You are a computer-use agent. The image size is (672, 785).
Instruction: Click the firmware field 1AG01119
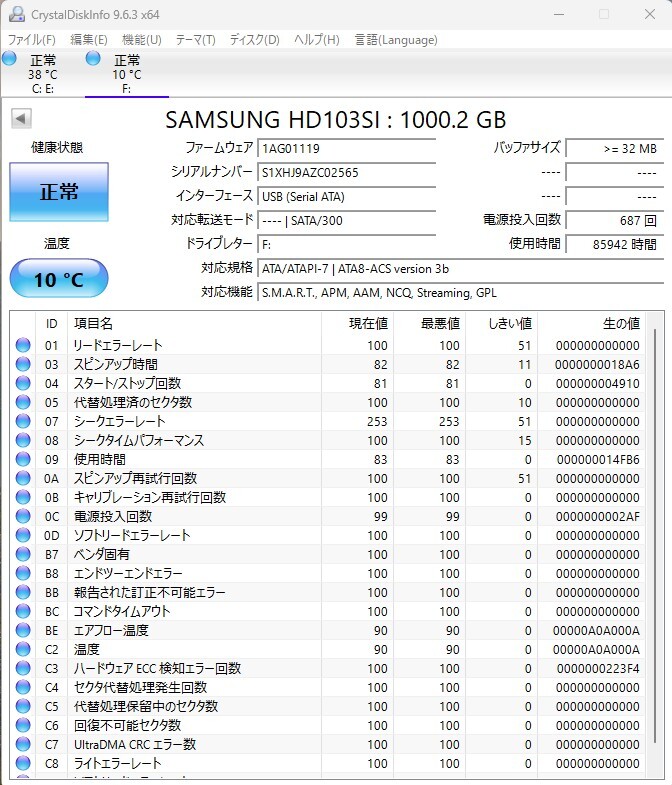(347, 149)
